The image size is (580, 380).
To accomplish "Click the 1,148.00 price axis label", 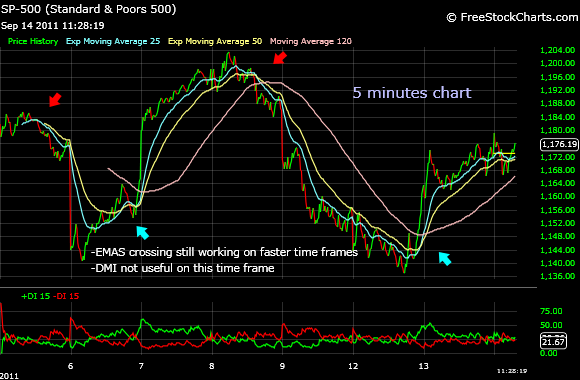I will tap(557, 236).
